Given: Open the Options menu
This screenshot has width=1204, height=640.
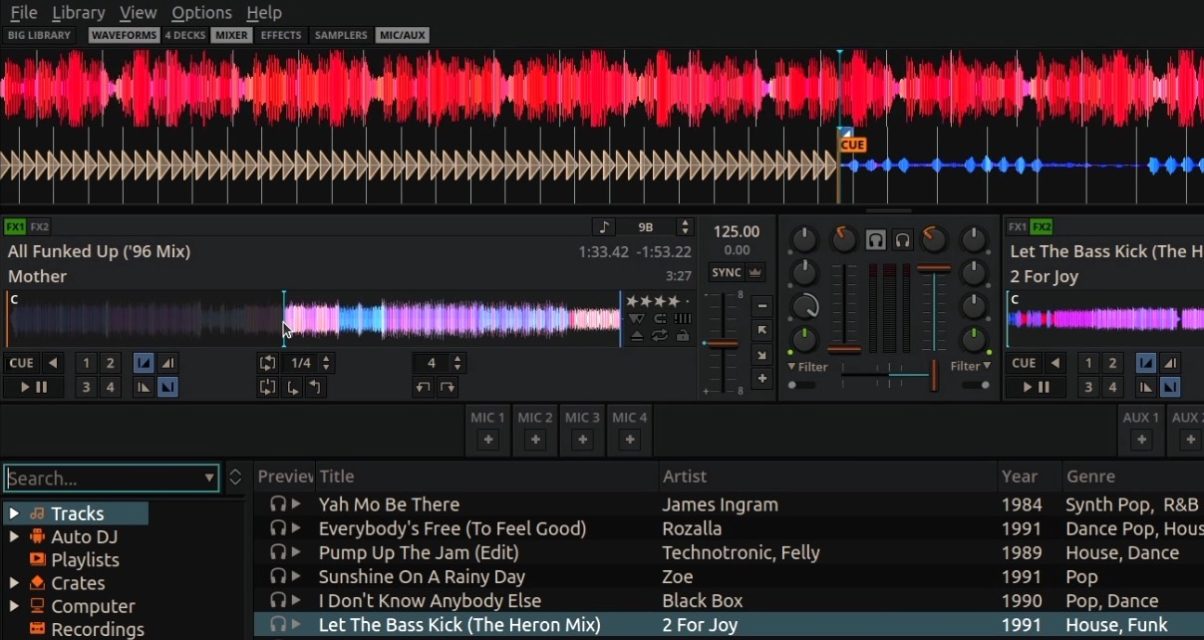Looking at the screenshot, I should (201, 13).
